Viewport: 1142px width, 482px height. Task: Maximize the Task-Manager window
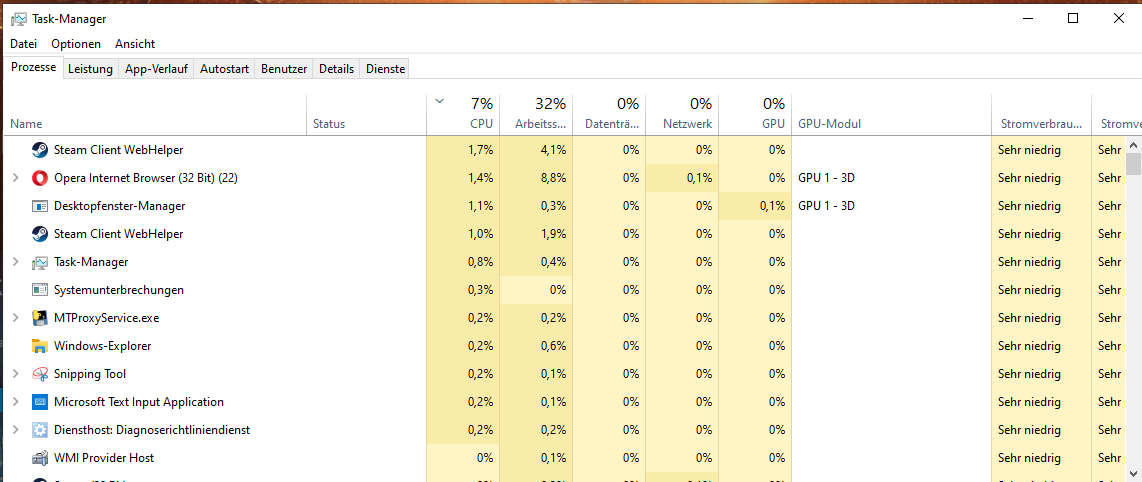[x=1073, y=19]
